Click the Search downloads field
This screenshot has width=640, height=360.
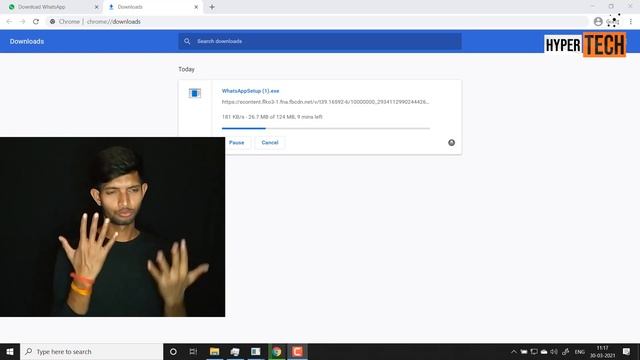click(320, 41)
